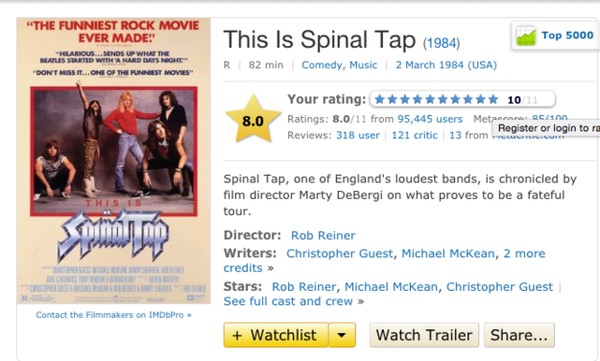Open the Top 5000 link
Image resolution: width=600 pixels, height=361 pixels.
567,35
